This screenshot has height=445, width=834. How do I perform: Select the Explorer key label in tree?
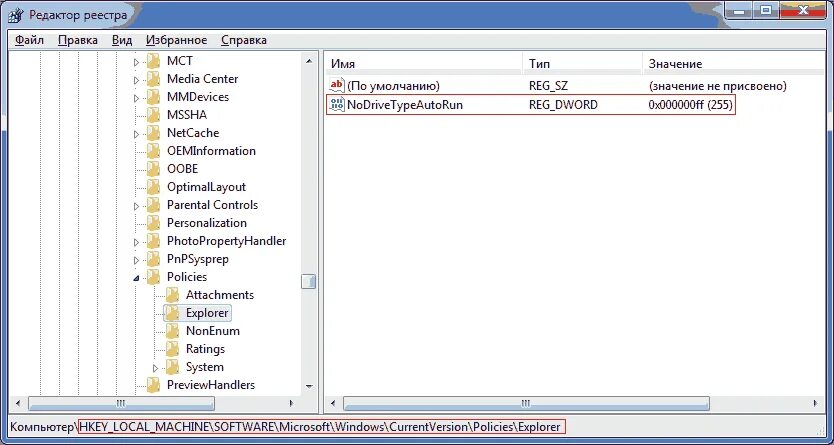(x=207, y=313)
